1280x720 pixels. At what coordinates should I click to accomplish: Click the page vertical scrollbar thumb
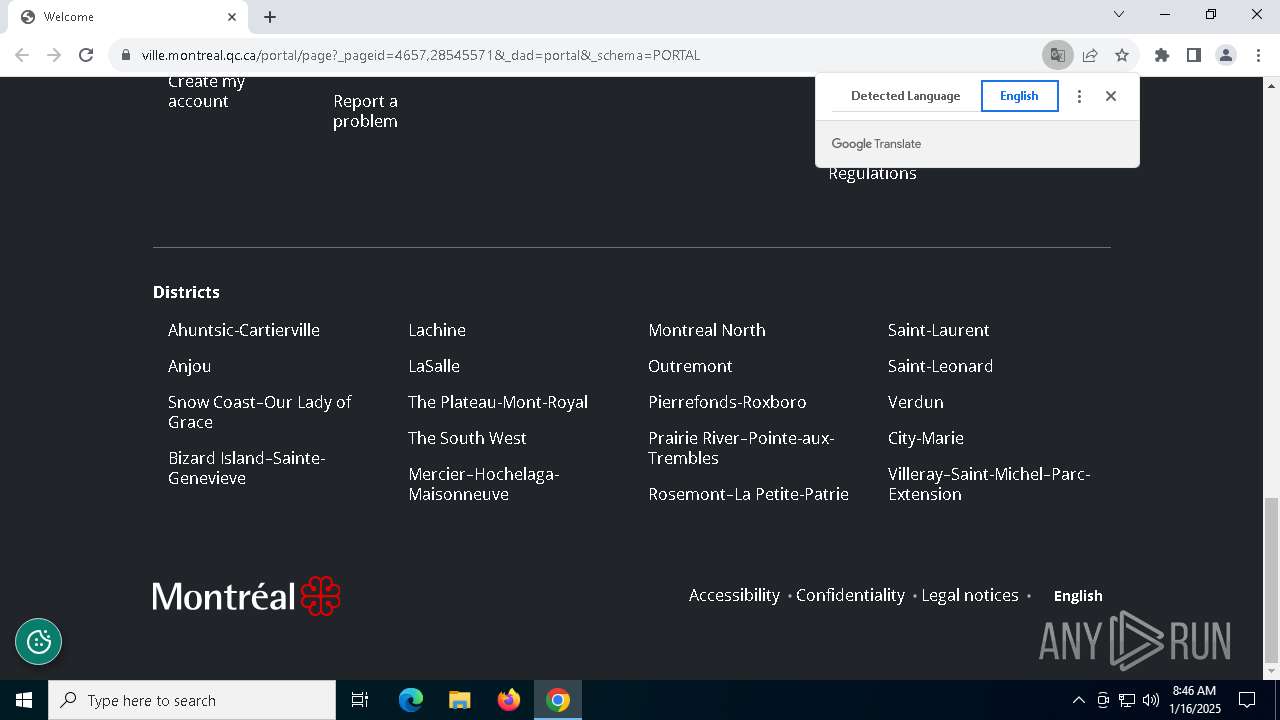(x=1271, y=580)
